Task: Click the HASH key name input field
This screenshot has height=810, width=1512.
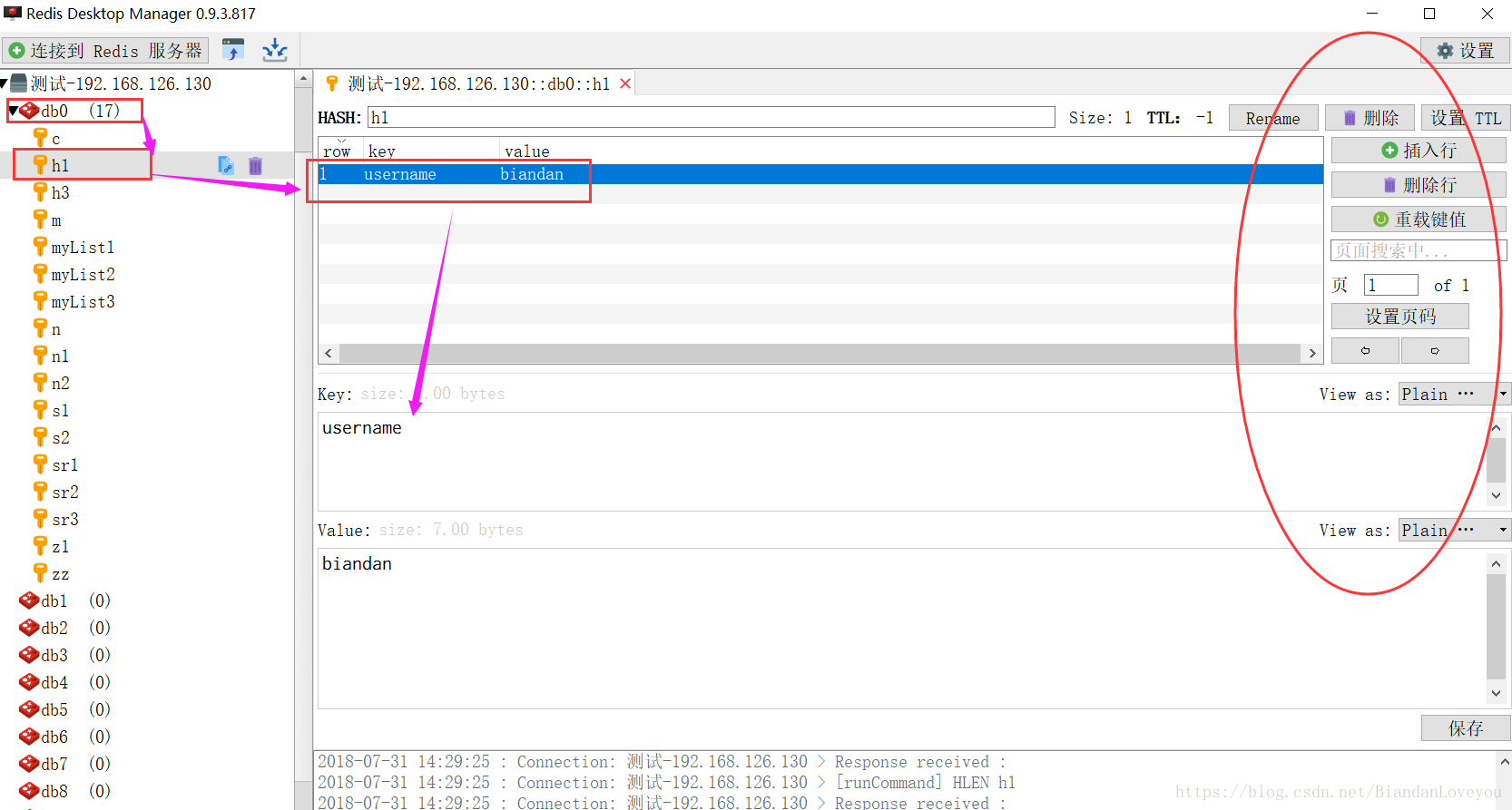Action: [712, 117]
